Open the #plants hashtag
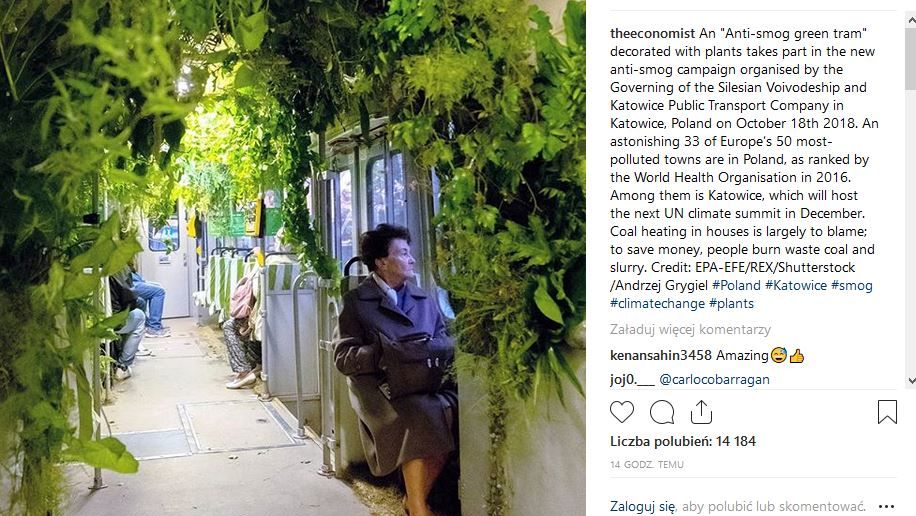 click(731, 303)
